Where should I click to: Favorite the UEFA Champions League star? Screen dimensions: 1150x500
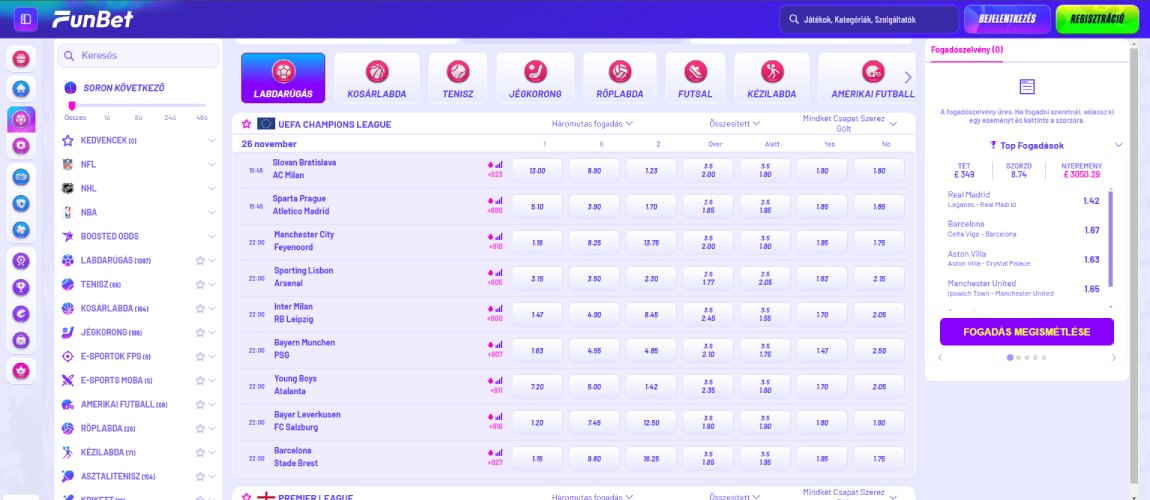pyautogui.click(x=246, y=124)
